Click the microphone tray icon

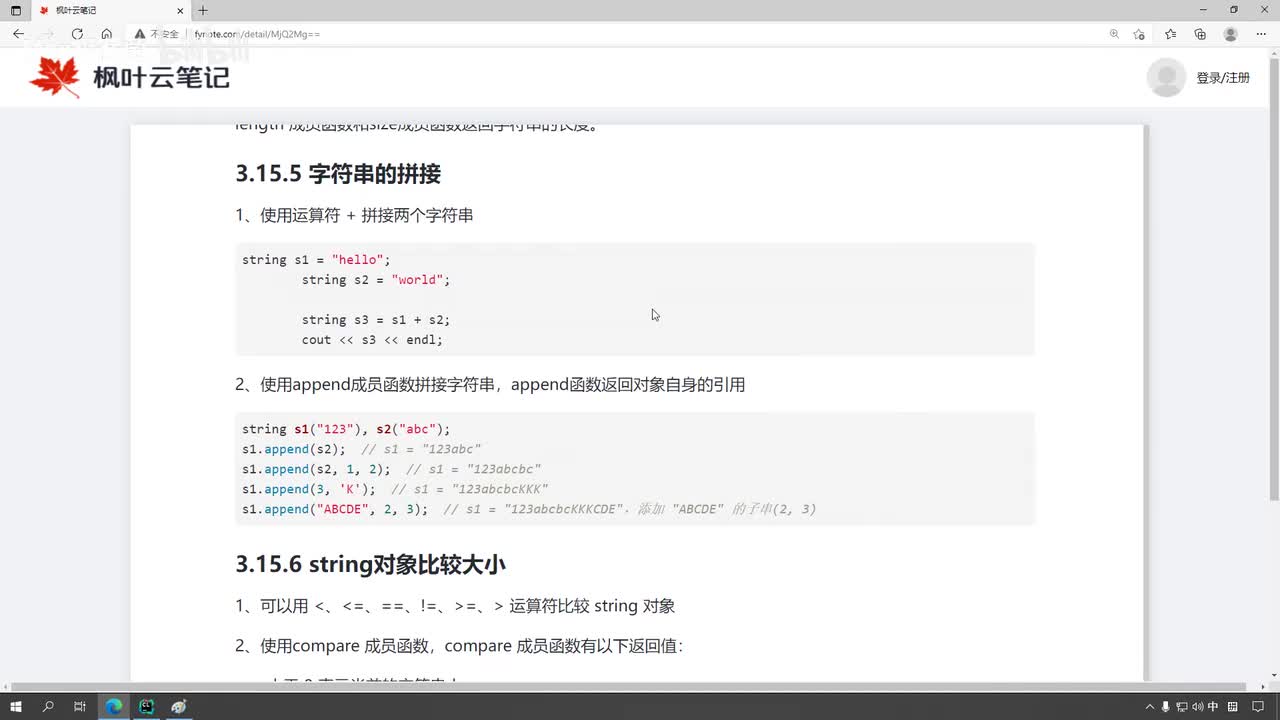[x=1165, y=707]
